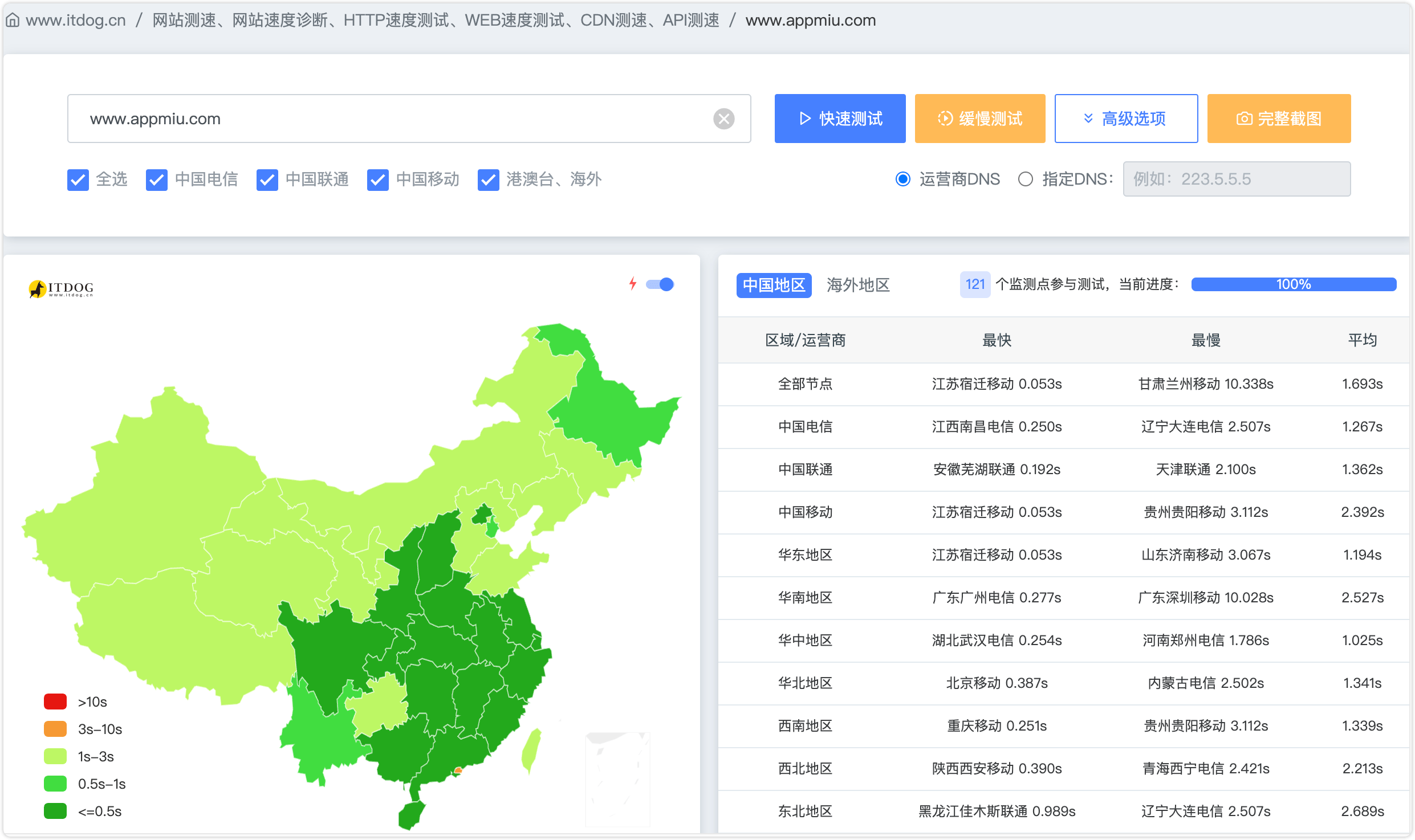The image size is (1415, 840).
Task: Click the <=0.5s dark green swatch
Action: pos(55,811)
